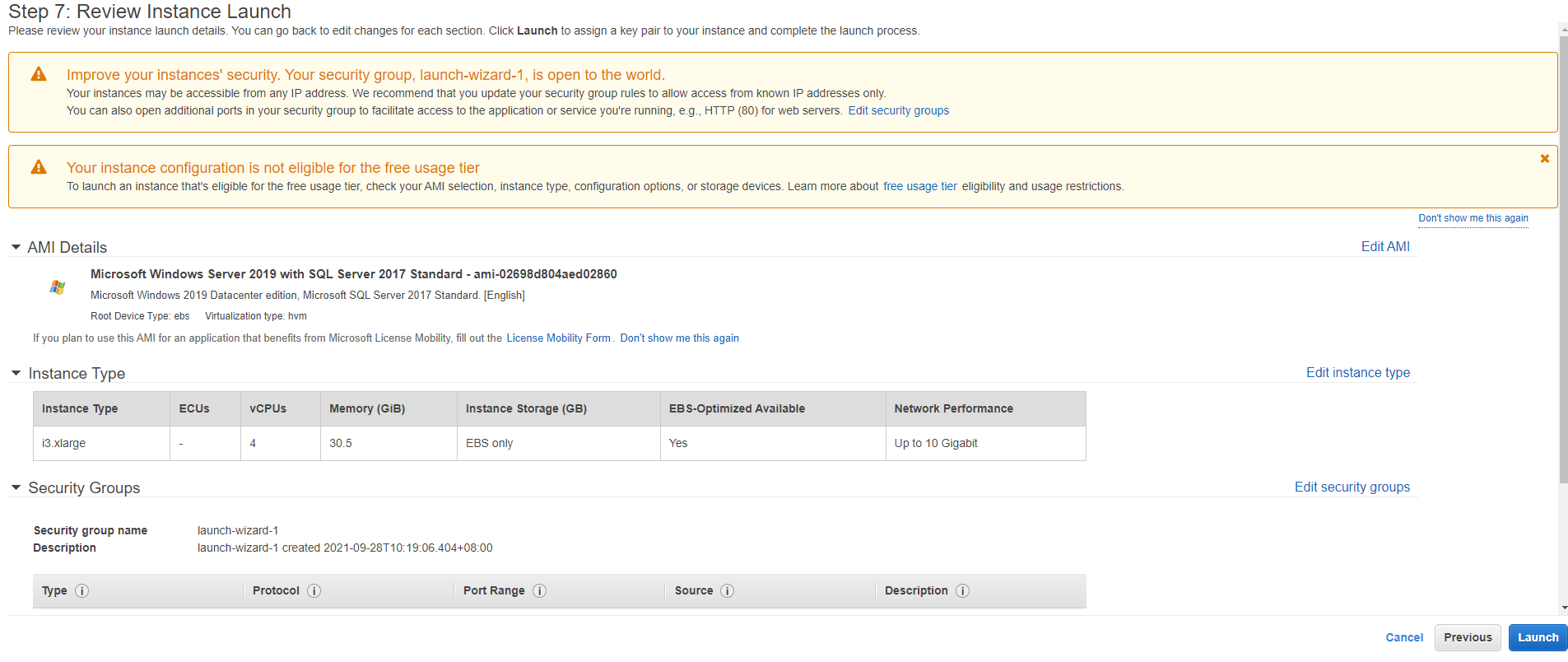The image size is (1568, 662).
Task: Click the Protocol column header
Action: pos(276,590)
